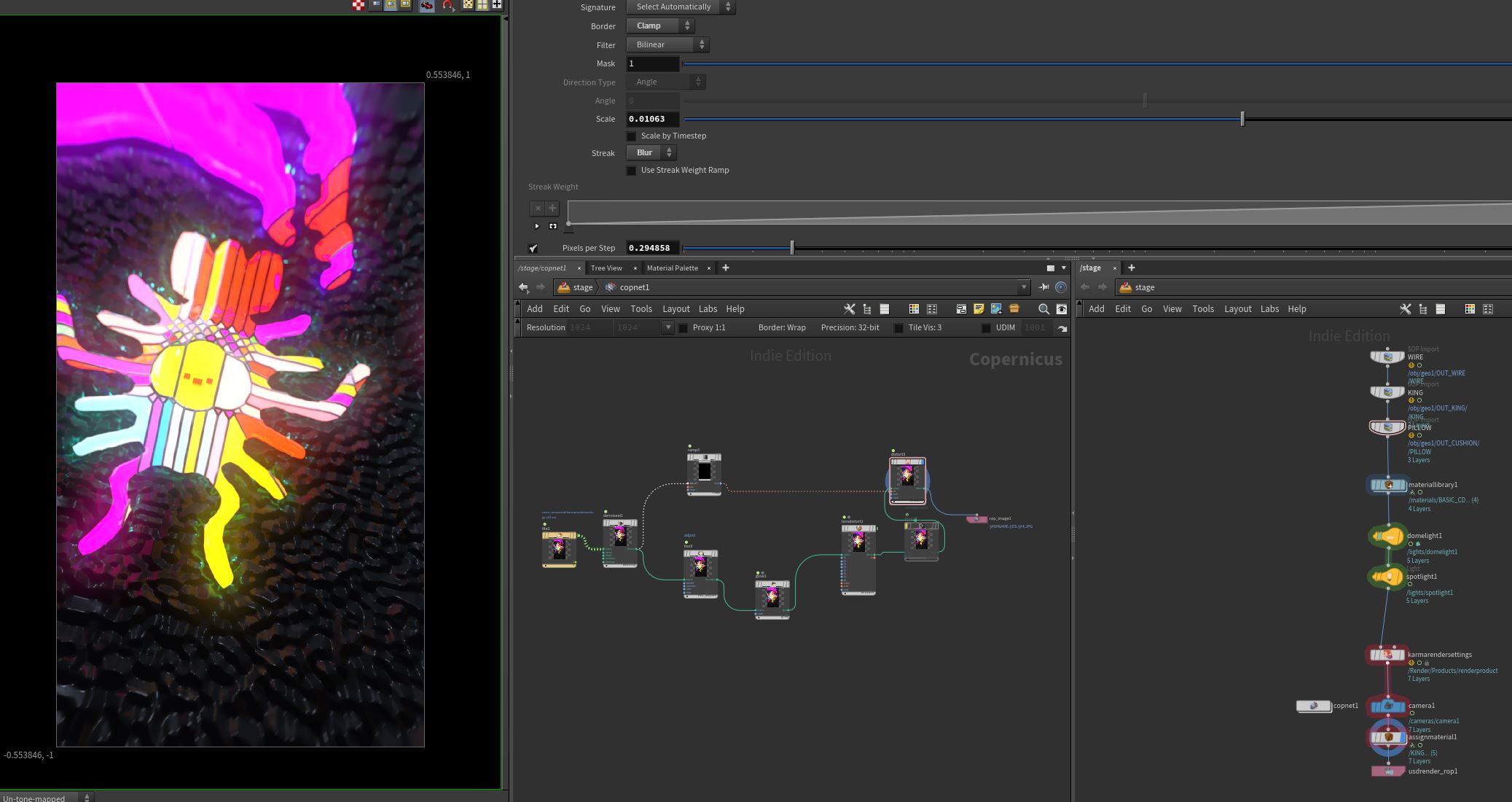Click the blue circular link icon by path bar
The width and height of the screenshot is (1512, 802).
pyautogui.click(x=1061, y=287)
